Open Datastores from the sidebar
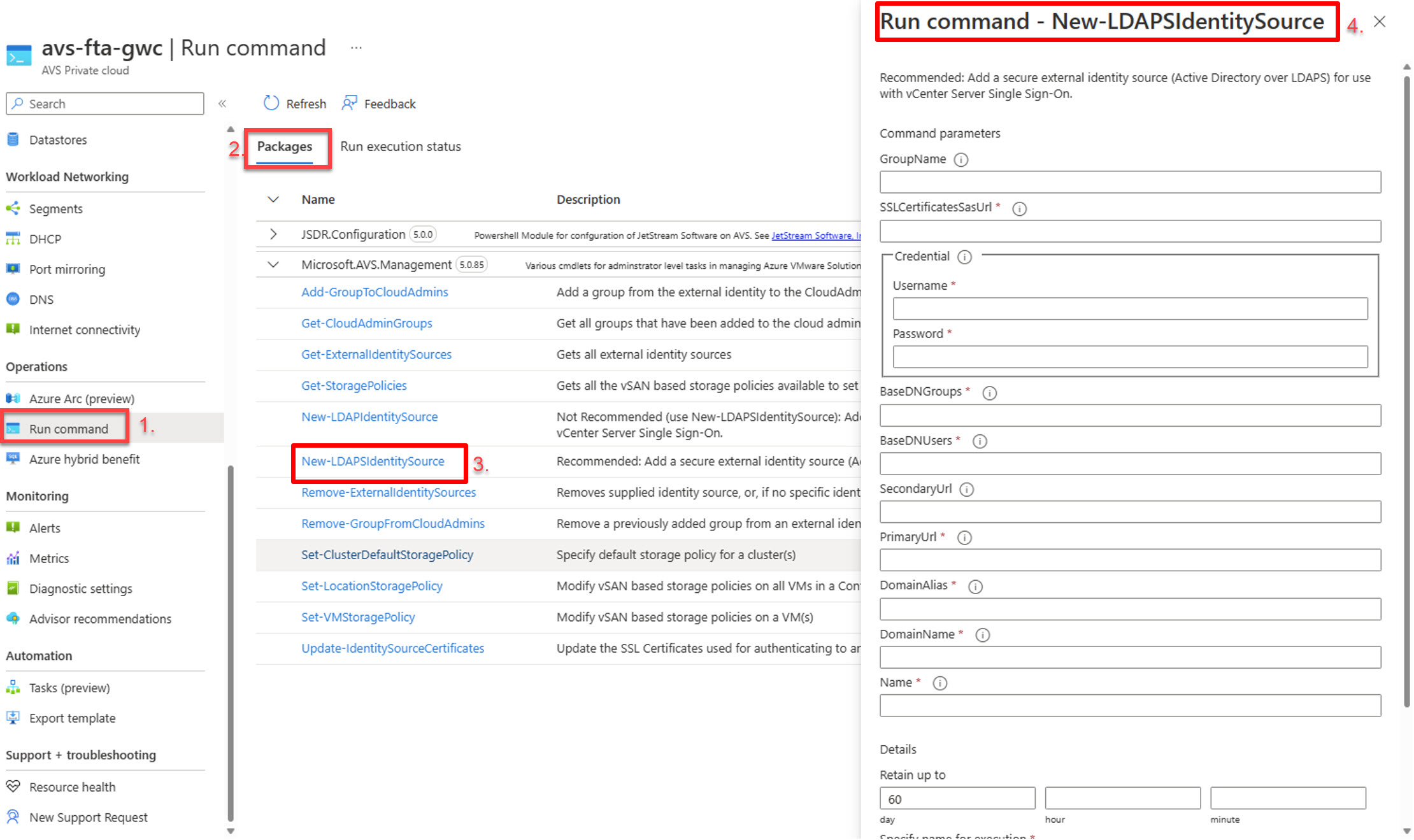Screen dimensions: 1414x840 tap(57, 140)
